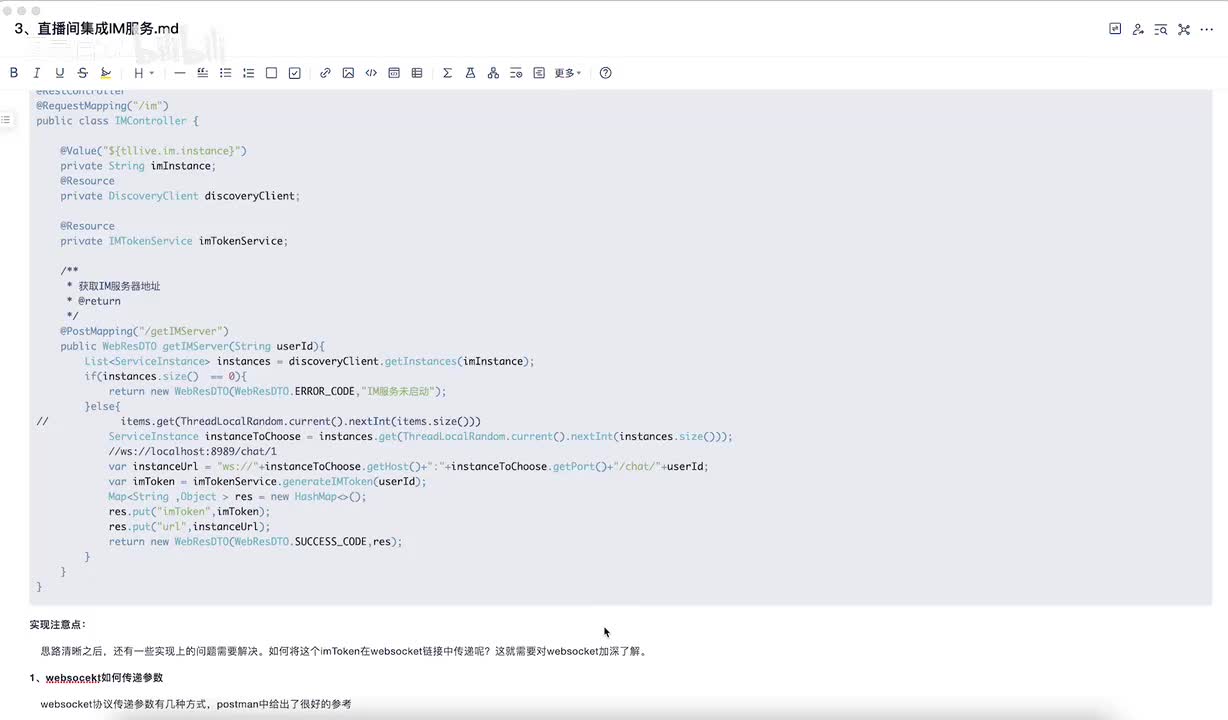This screenshot has width=1228, height=720.
Task: Insert inline code
Action: [371, 73]
